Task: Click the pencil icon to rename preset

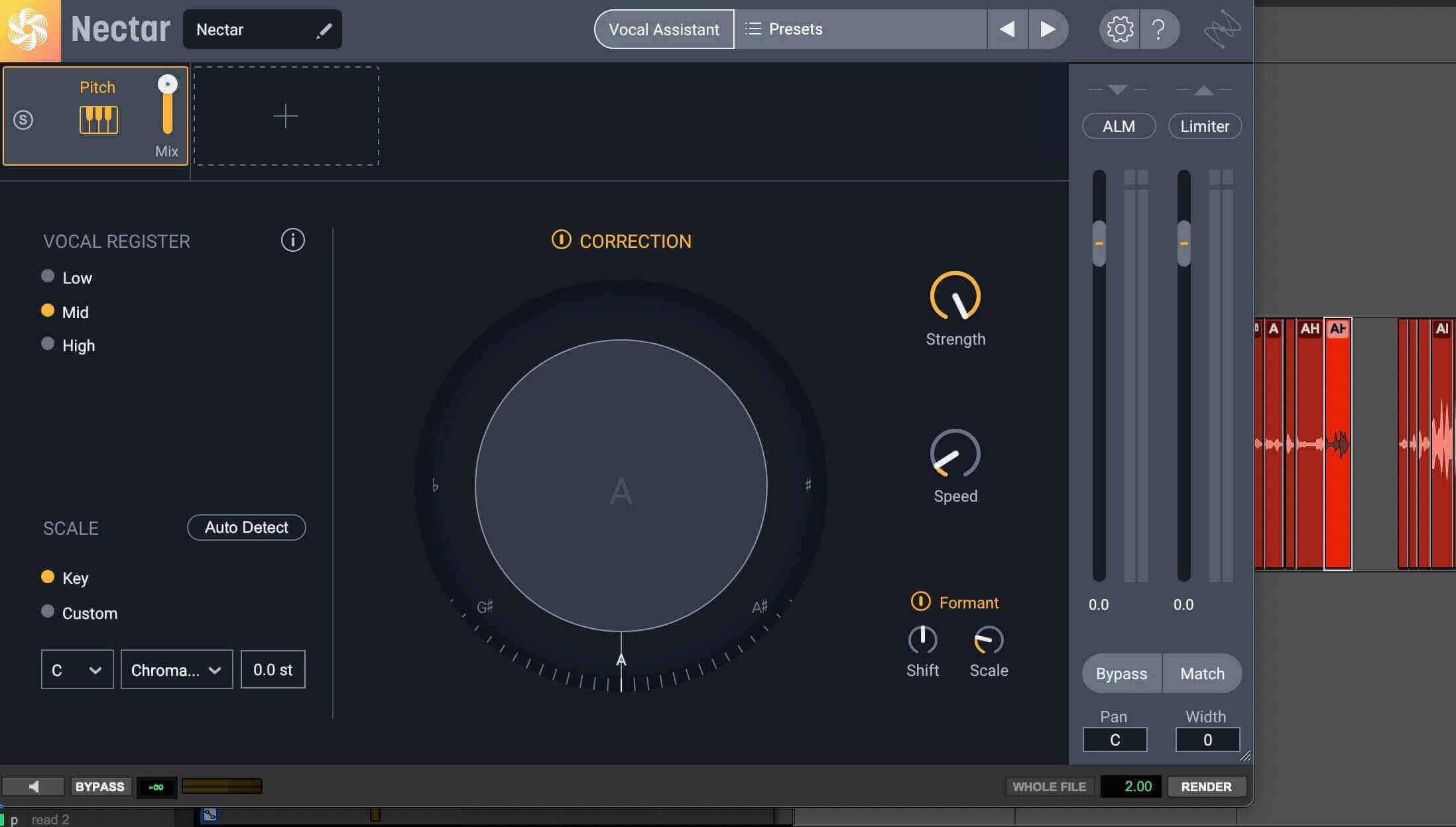Action: click(324, 30)
